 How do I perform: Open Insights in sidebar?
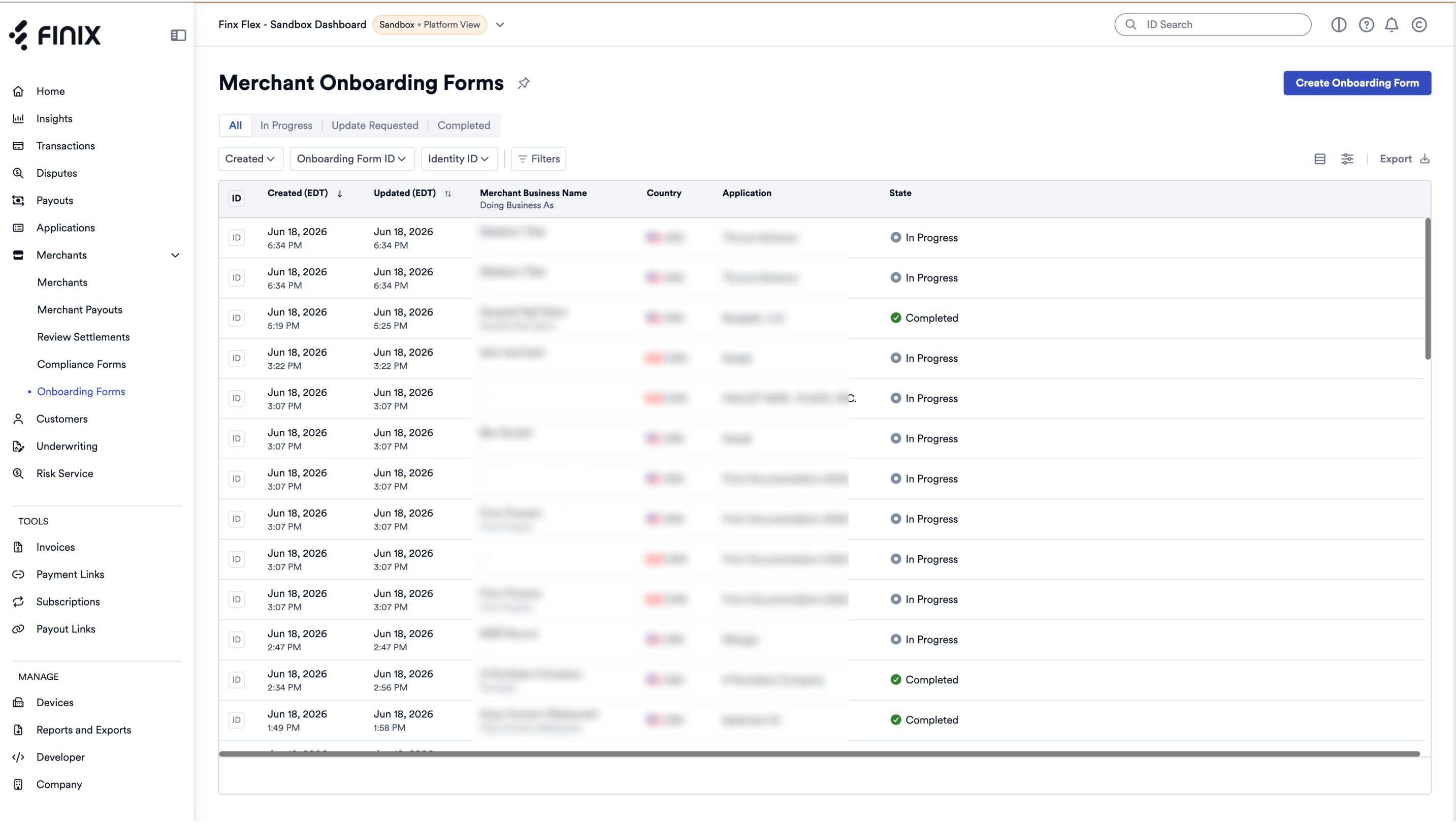point(54,119)
